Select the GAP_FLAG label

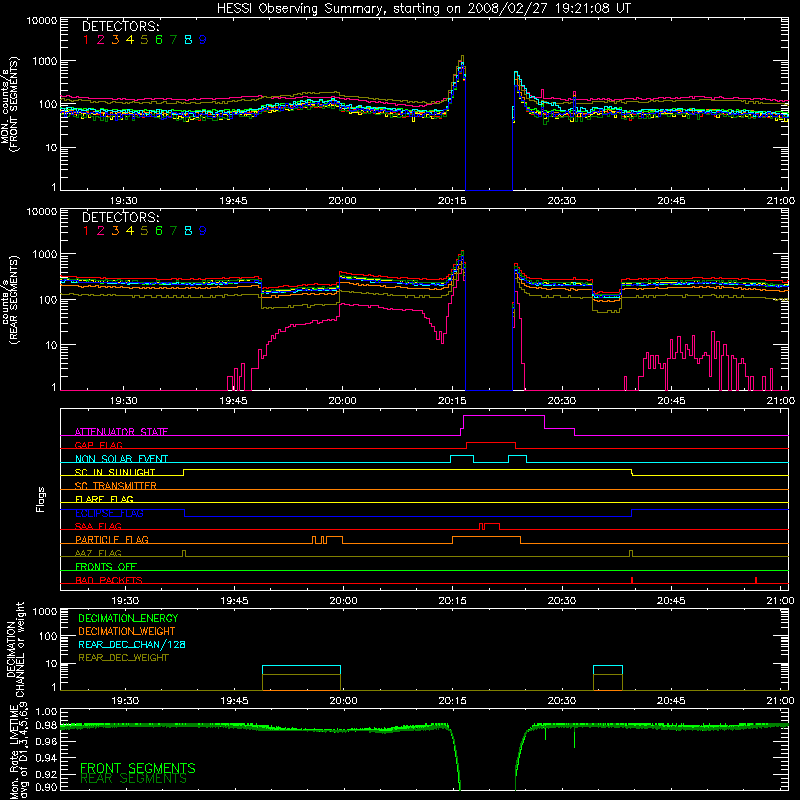(98, 445)
